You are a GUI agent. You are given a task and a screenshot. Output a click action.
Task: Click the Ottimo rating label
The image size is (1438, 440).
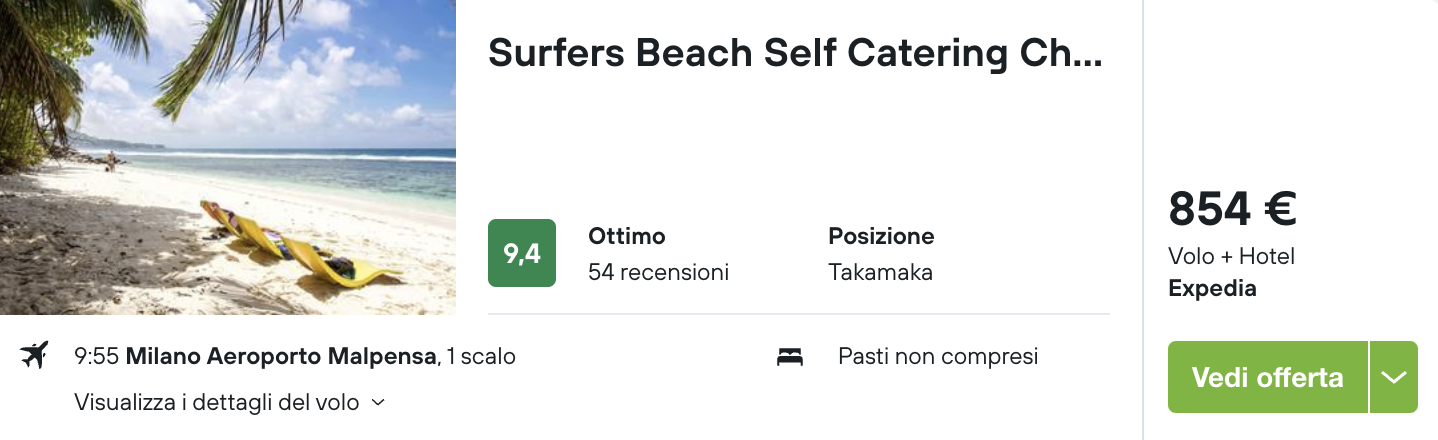[x=627, y=237]
